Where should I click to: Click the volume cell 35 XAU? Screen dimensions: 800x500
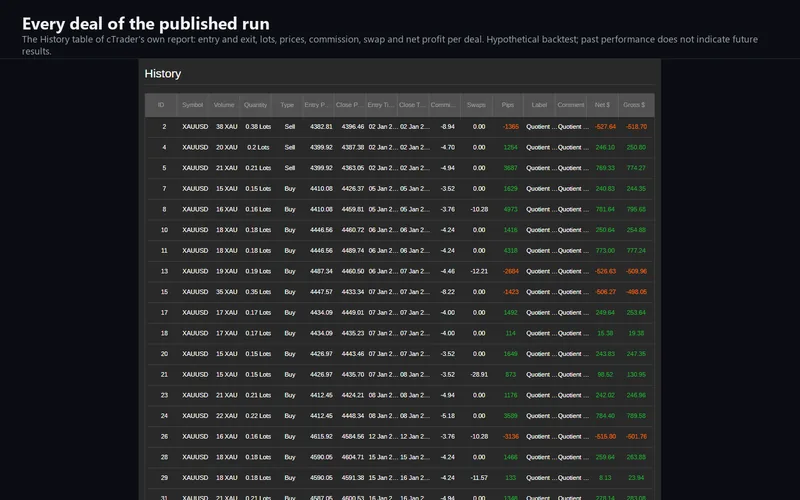point(227,292)
